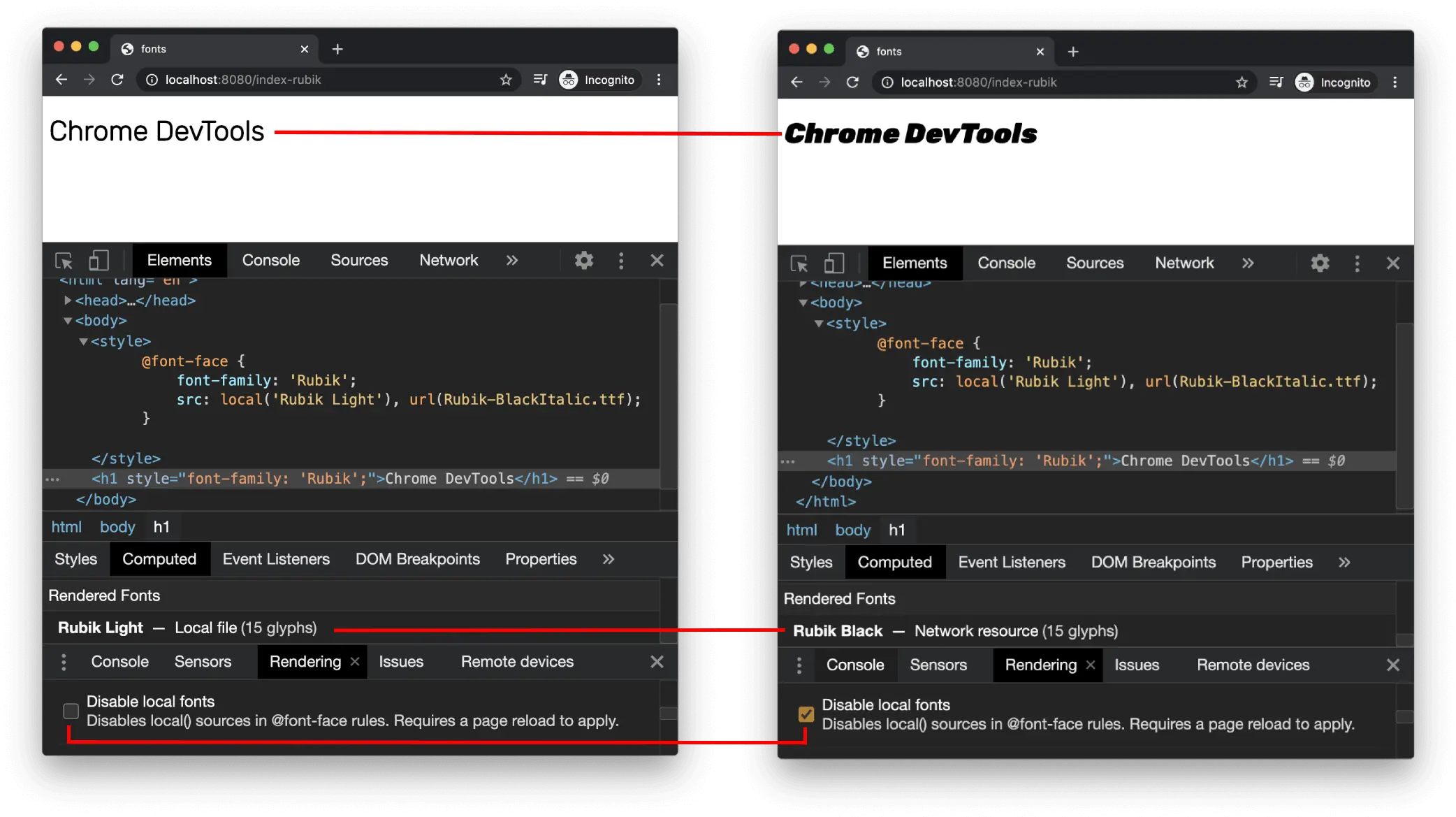1456x817 pixels.
Task: Click h1 breadcrumb in right DevTools
Action: [897, 530]
